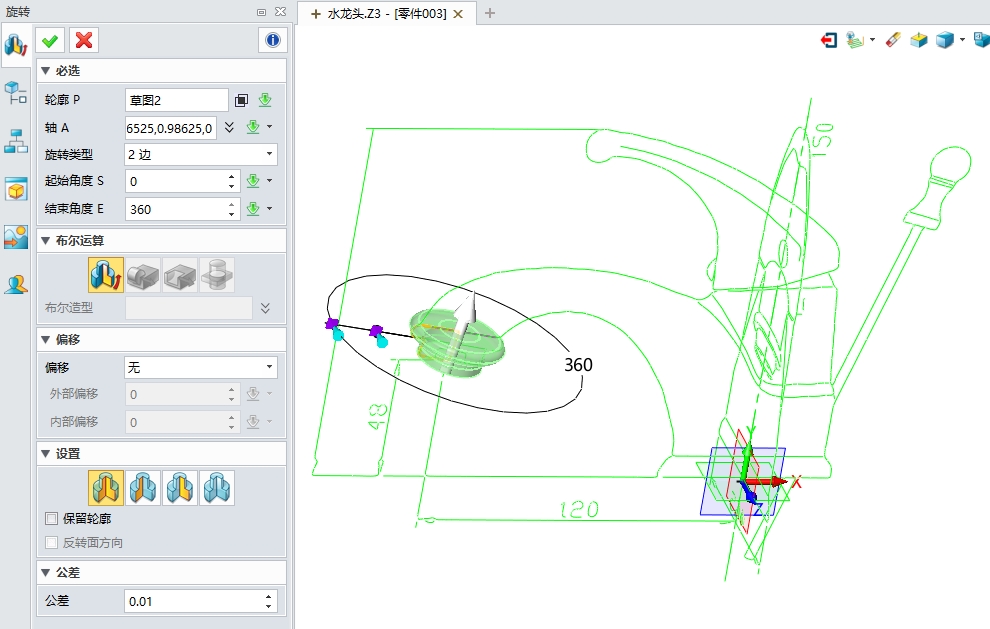Select the eraser icon in viewport toolbar
990x629 pixels.
point(893,41)
